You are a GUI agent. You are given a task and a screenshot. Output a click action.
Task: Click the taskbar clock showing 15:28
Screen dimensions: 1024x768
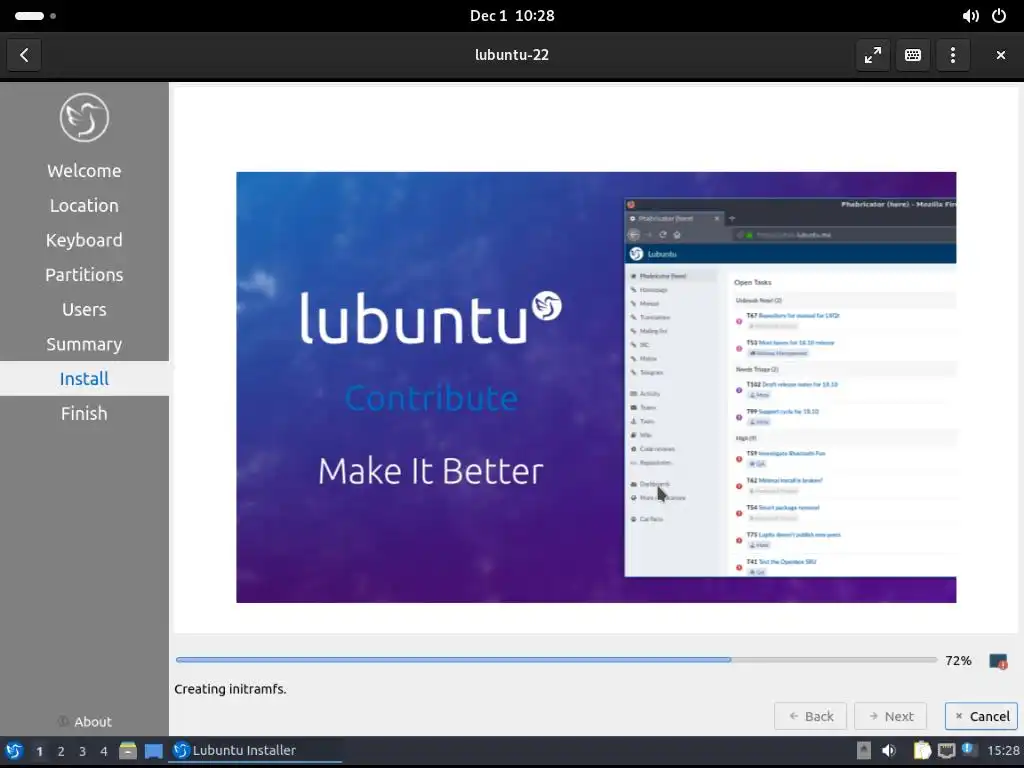coord(1003,751)
